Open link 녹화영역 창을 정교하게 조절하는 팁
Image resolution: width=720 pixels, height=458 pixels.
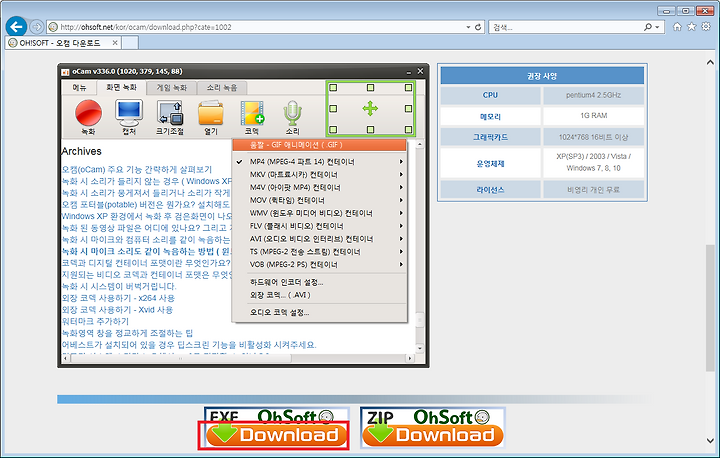pos(127,333)
